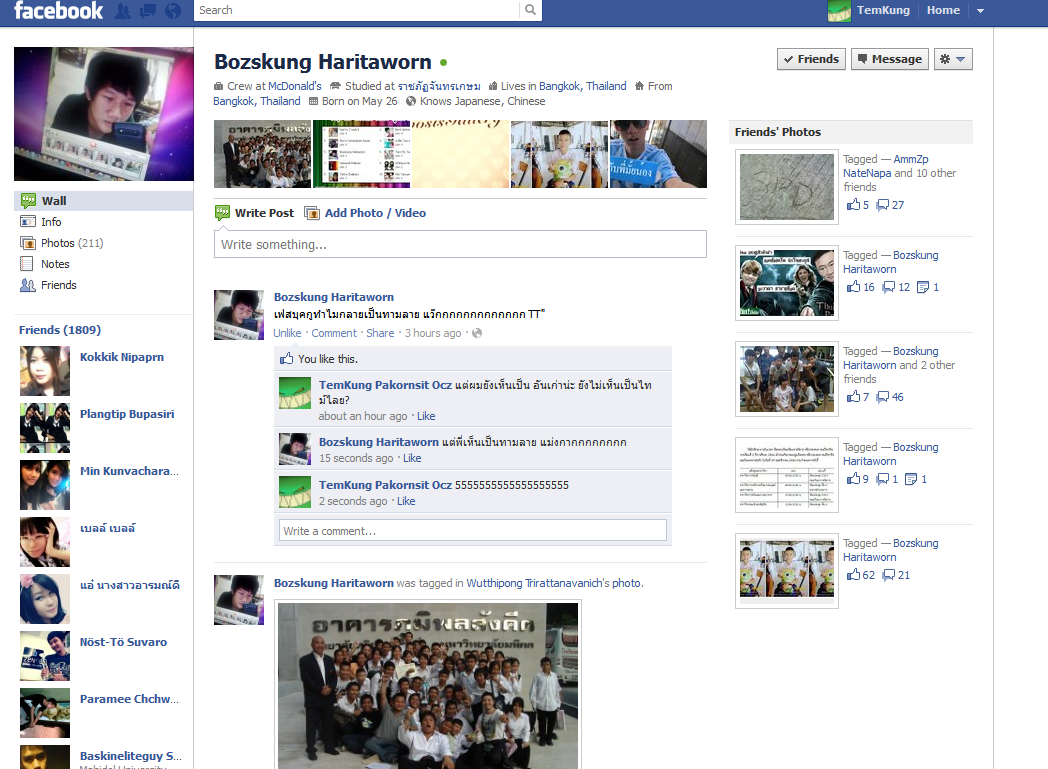Screen dimensions: 1048x769
Task: Open the tagged group photo in wall post
Action: pyautogui.click(x=428, y=685)
